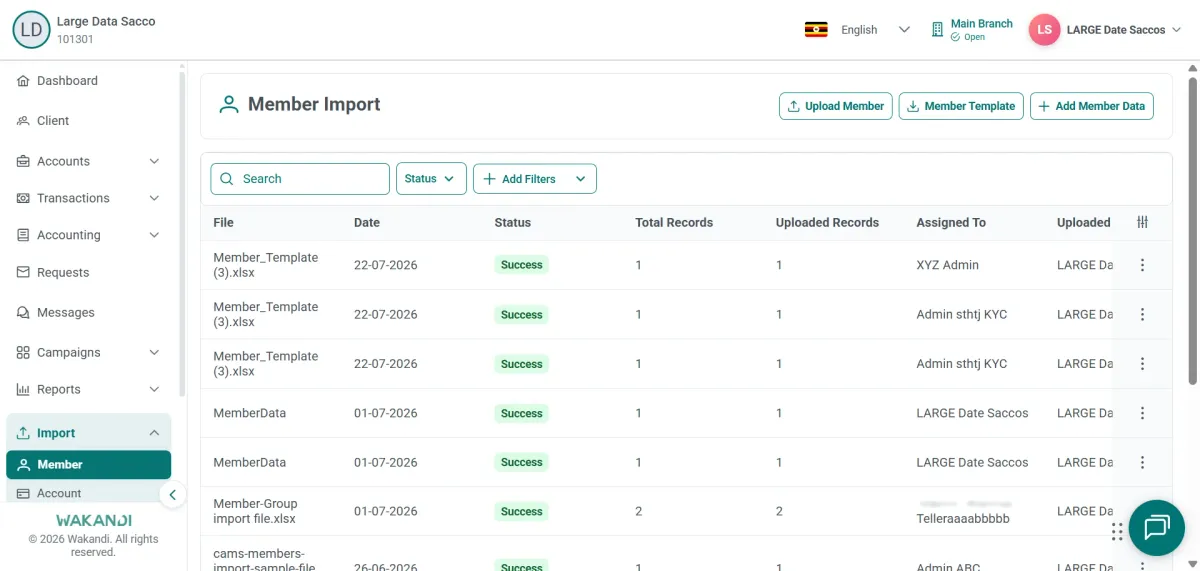Open row actions for XYZ Admin import

[x=1142, y=265]
